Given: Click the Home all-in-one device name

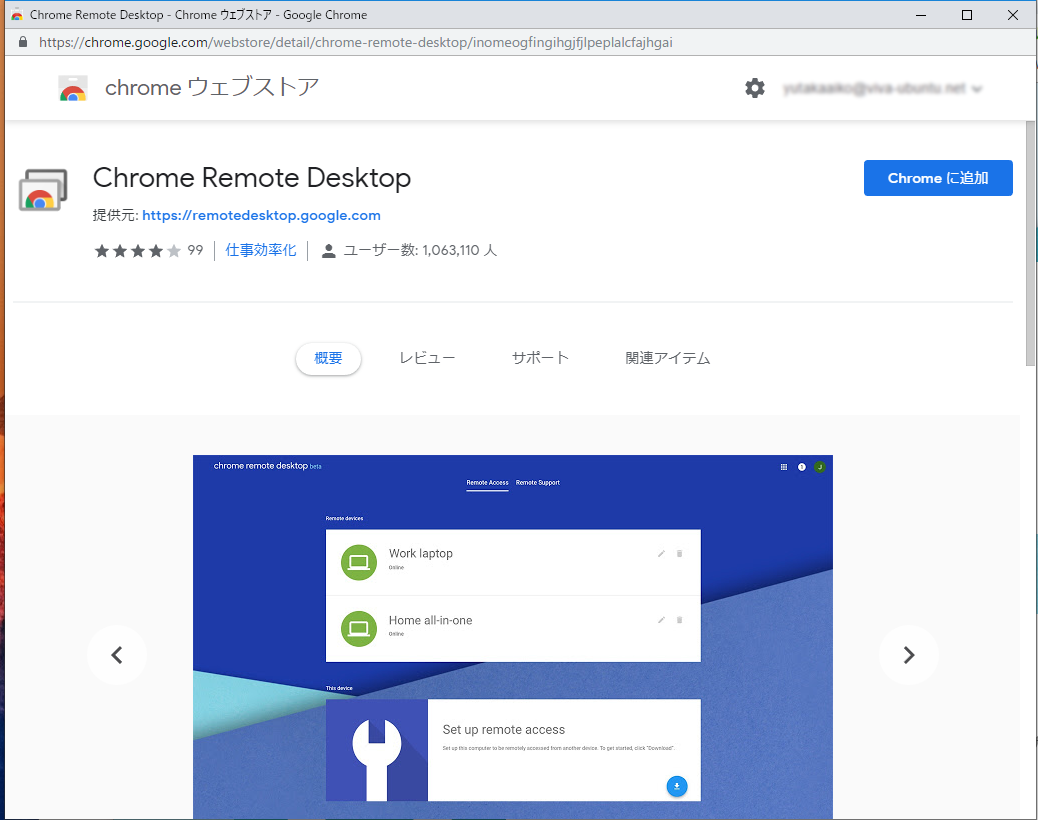Looking at the screenshot, I should [x=430, y=621].
